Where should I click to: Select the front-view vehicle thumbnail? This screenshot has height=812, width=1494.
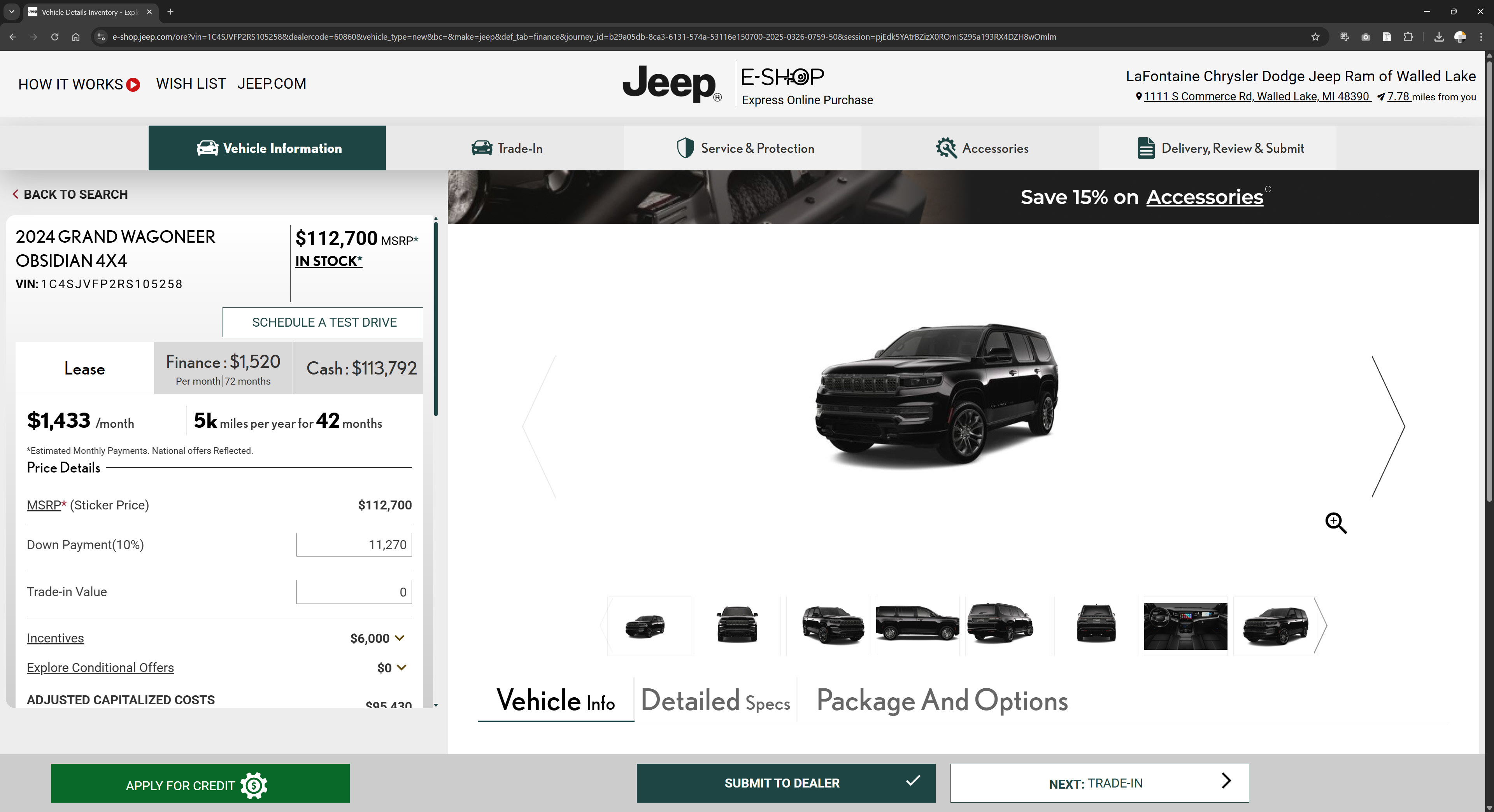point(737,625)
